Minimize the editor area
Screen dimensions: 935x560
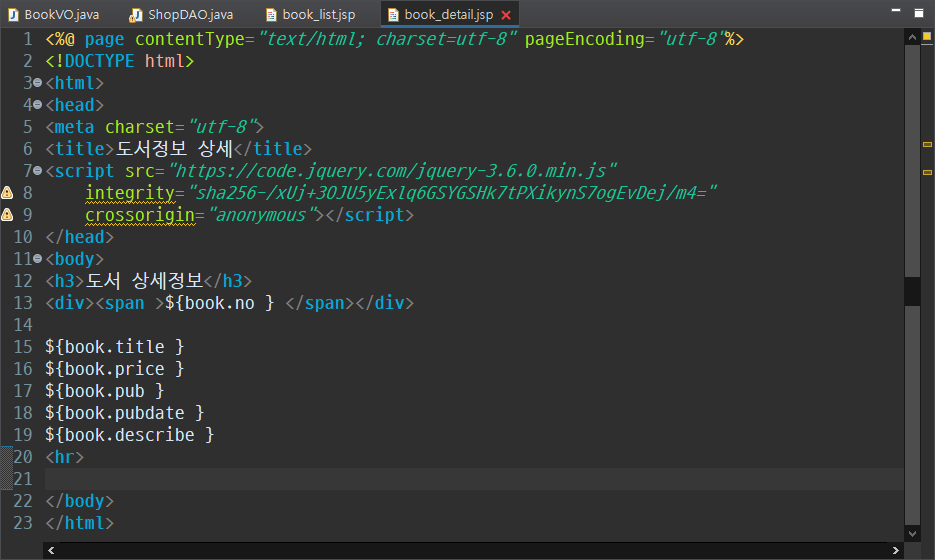tap(896, 10)
